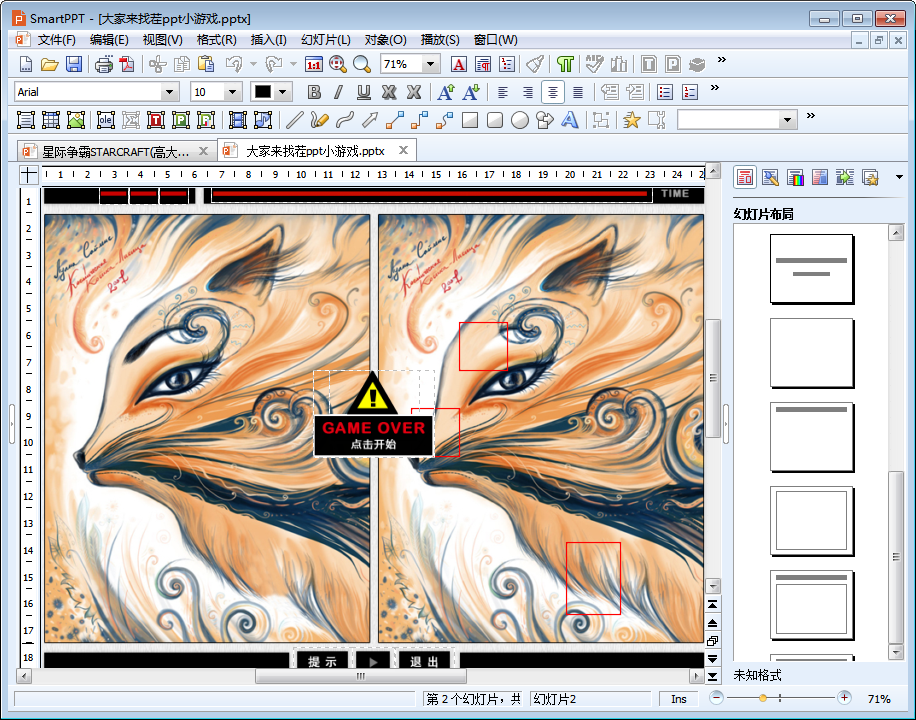
Task: Click the Open folder icon
Action: point(50,64)
